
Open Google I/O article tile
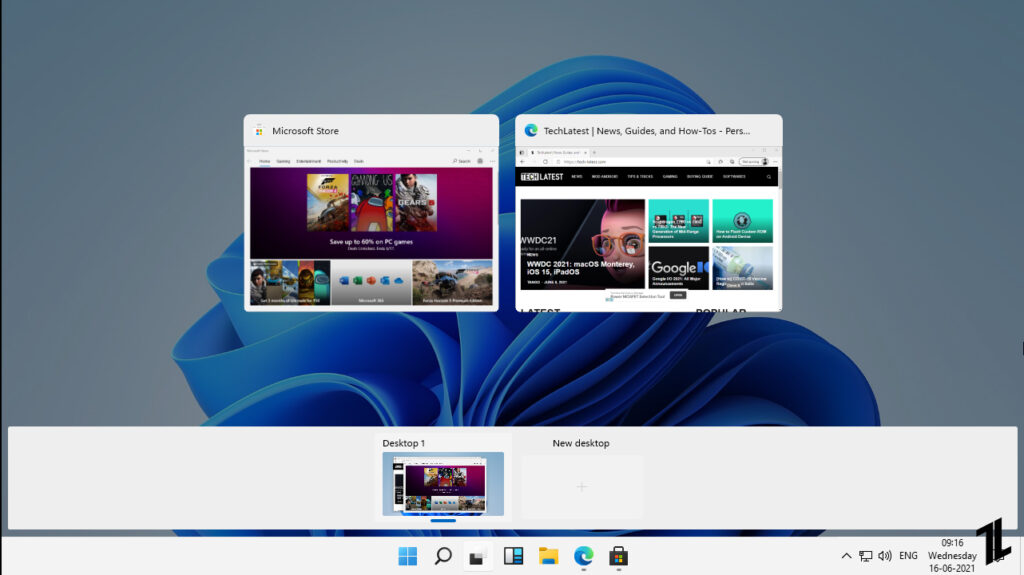coord(679,268)
